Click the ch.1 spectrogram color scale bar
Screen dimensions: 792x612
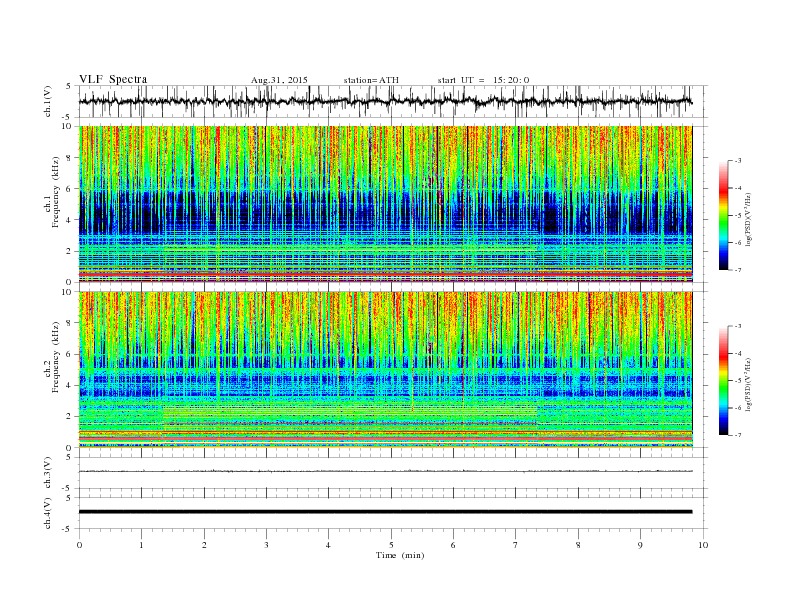tap(723, 215)
